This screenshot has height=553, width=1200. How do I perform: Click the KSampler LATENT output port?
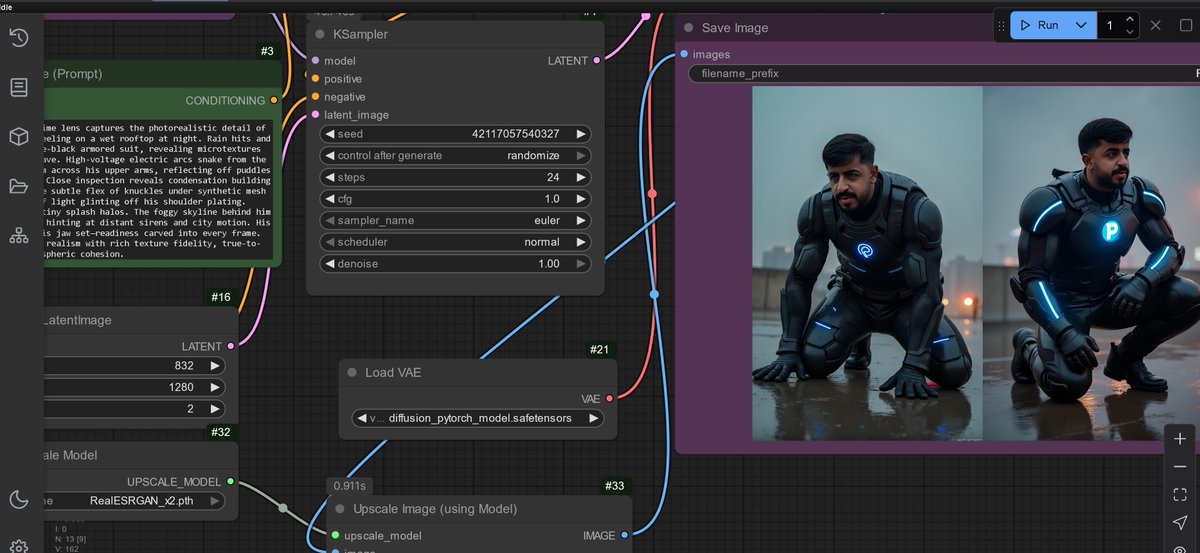597,61
